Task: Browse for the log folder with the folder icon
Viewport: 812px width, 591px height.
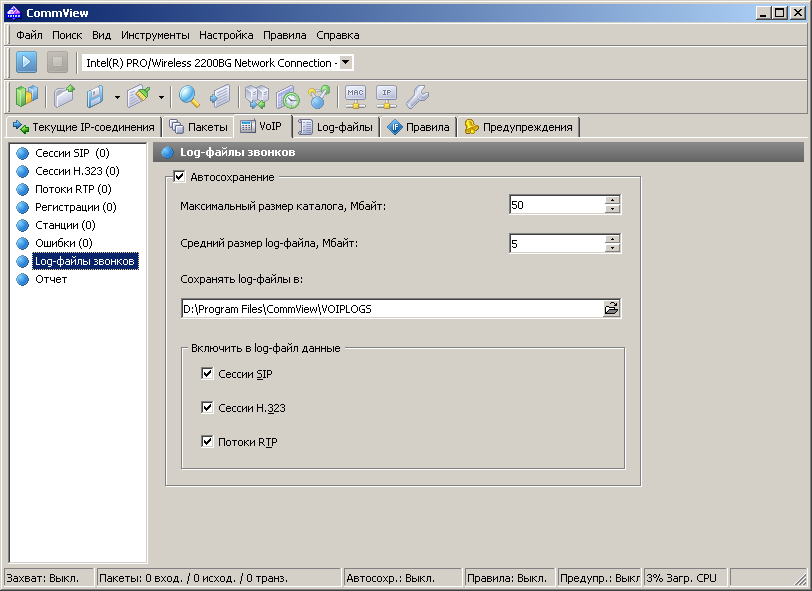Action: click(612, 309)
